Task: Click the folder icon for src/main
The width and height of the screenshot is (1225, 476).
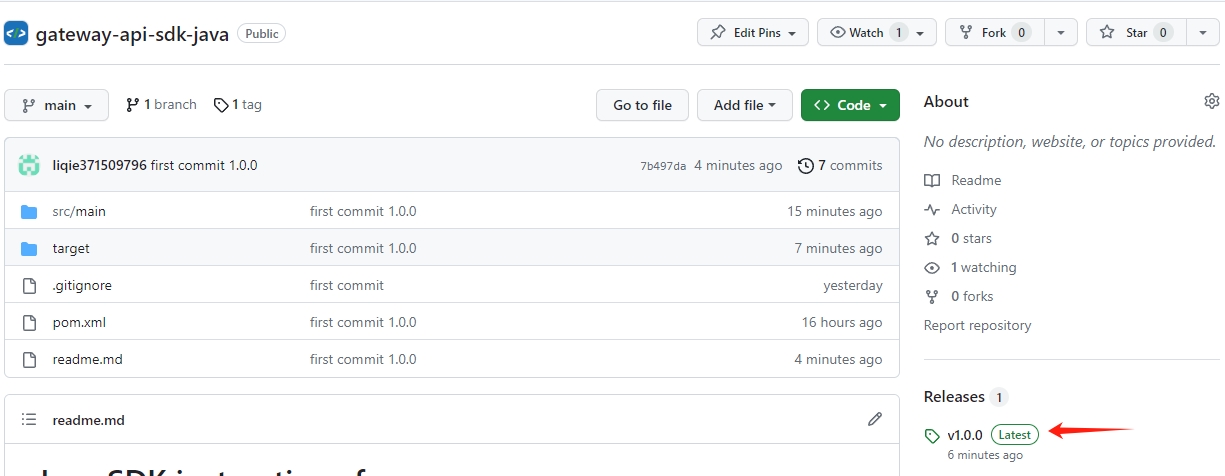Action: (29, 211)
